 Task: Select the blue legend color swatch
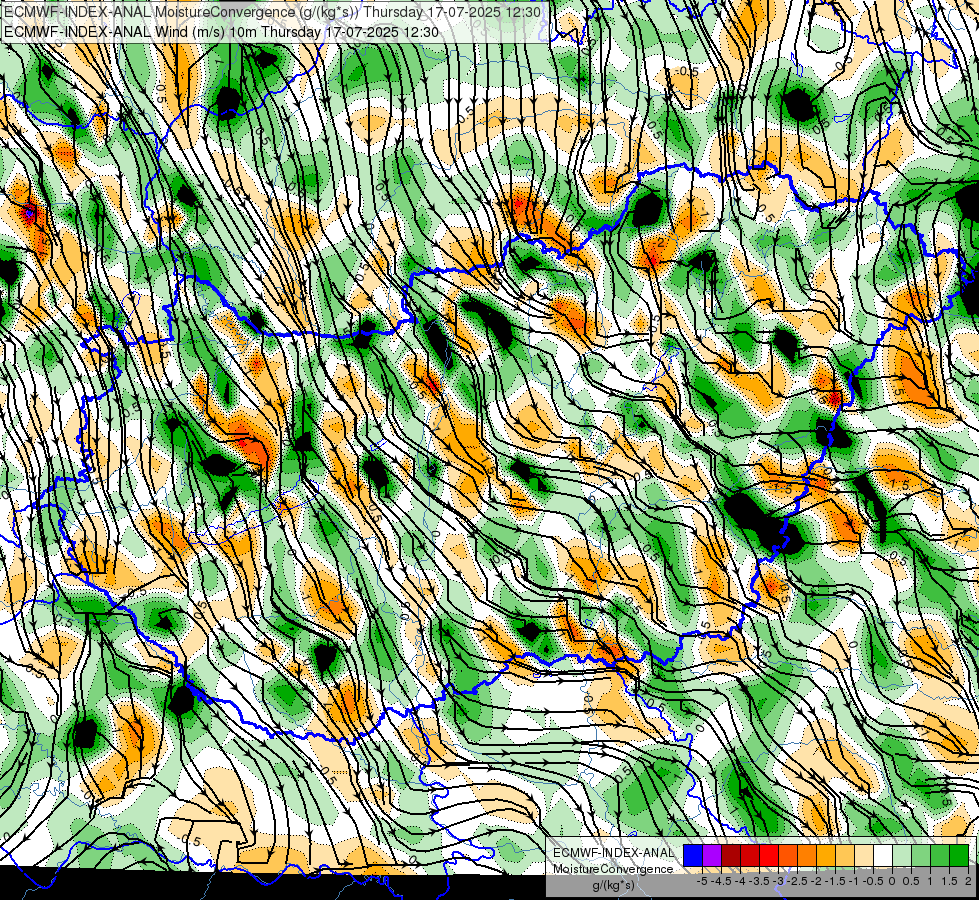693,855
